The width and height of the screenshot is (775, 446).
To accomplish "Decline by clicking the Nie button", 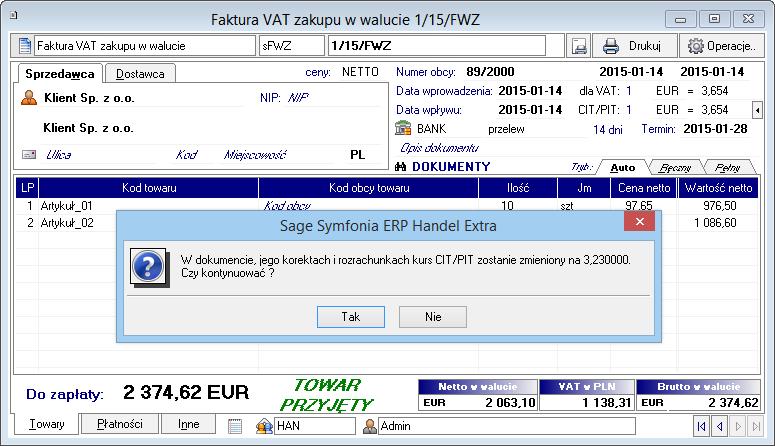I will pos(432,316).
